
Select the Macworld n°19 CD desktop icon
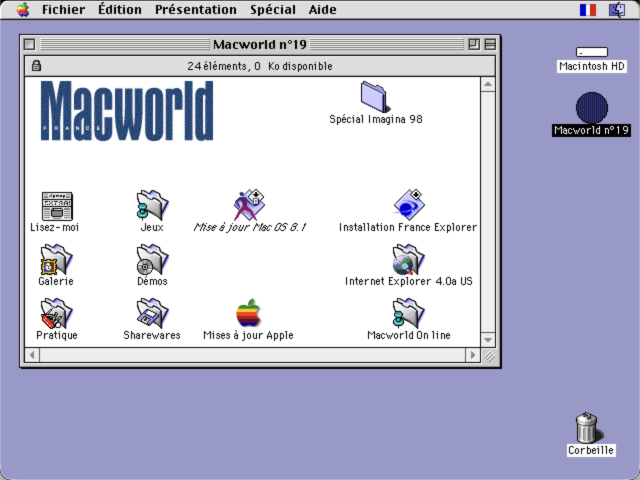592,108
